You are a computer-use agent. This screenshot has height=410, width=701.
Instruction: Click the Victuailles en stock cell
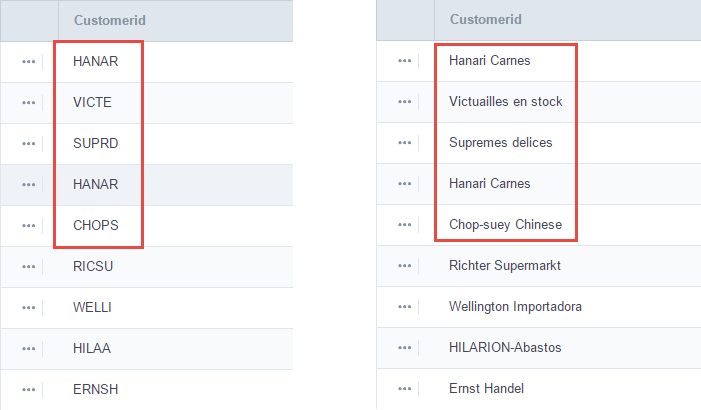coord(506,102)
